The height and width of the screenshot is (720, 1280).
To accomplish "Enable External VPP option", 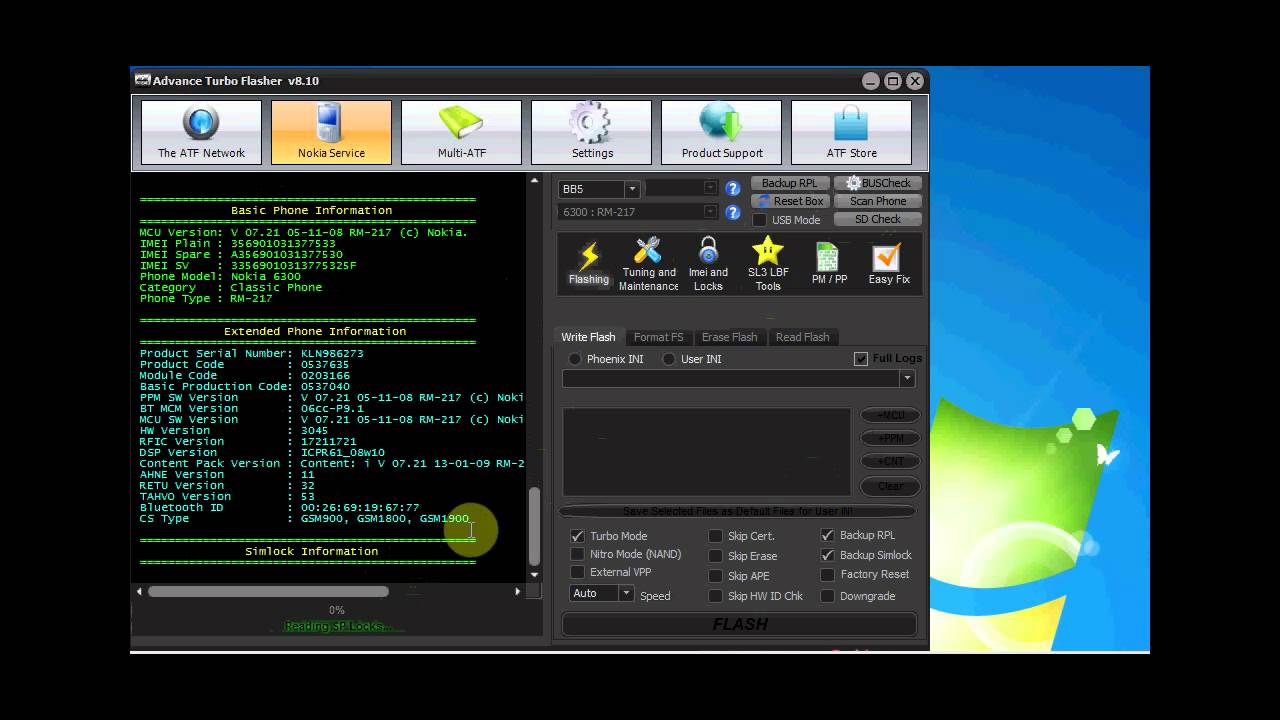I will pos(577,572).
